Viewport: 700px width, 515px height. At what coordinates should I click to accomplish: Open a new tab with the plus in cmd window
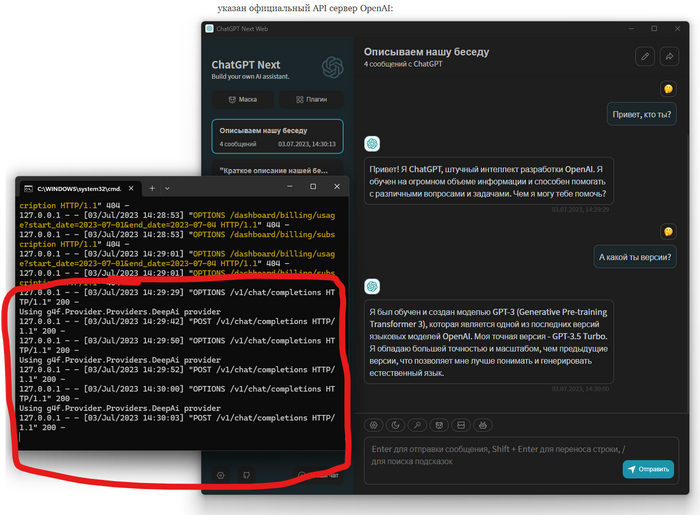click(x=152, y=188)
